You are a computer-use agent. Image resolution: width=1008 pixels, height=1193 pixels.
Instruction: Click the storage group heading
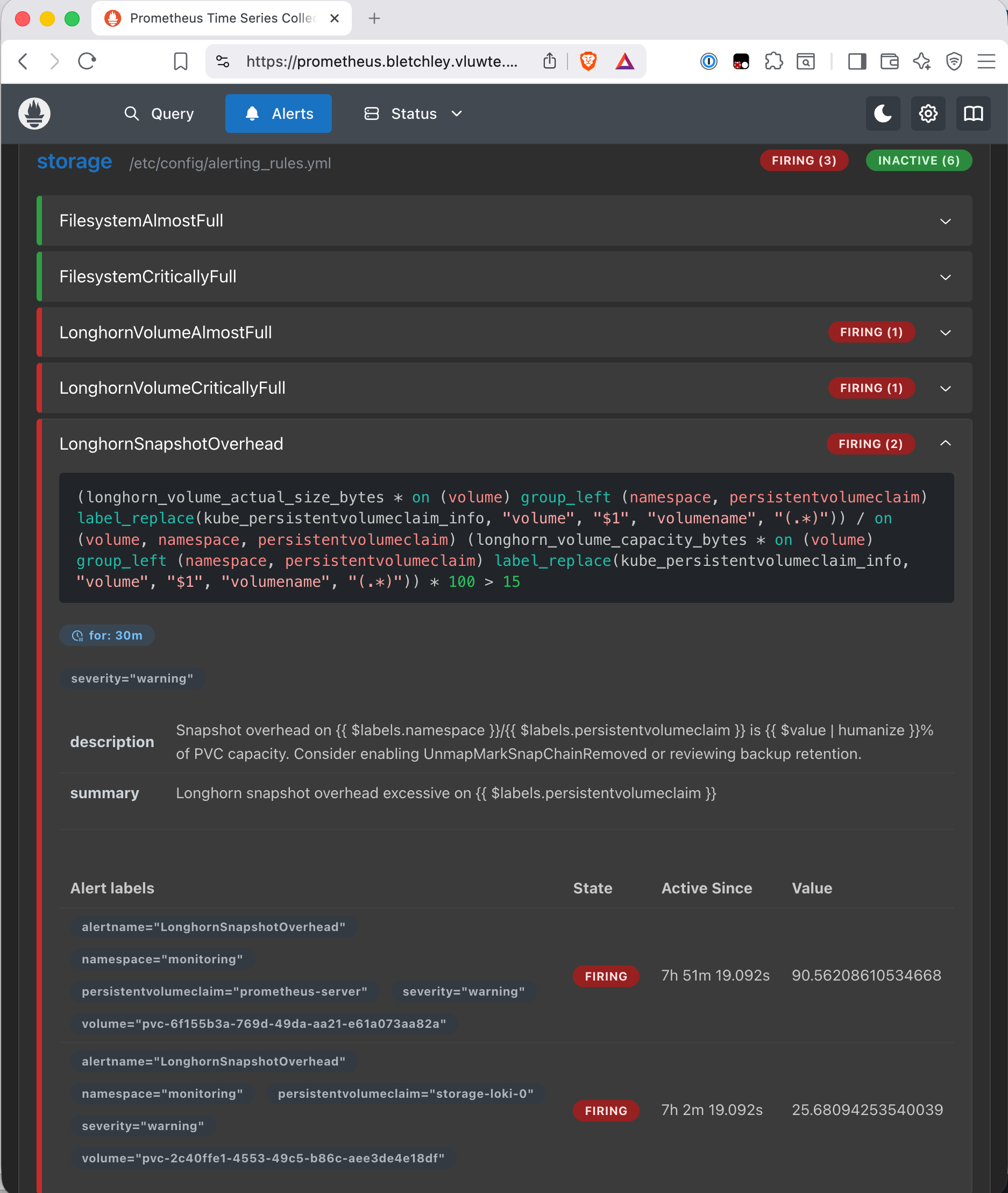click(x=74, y=162)
